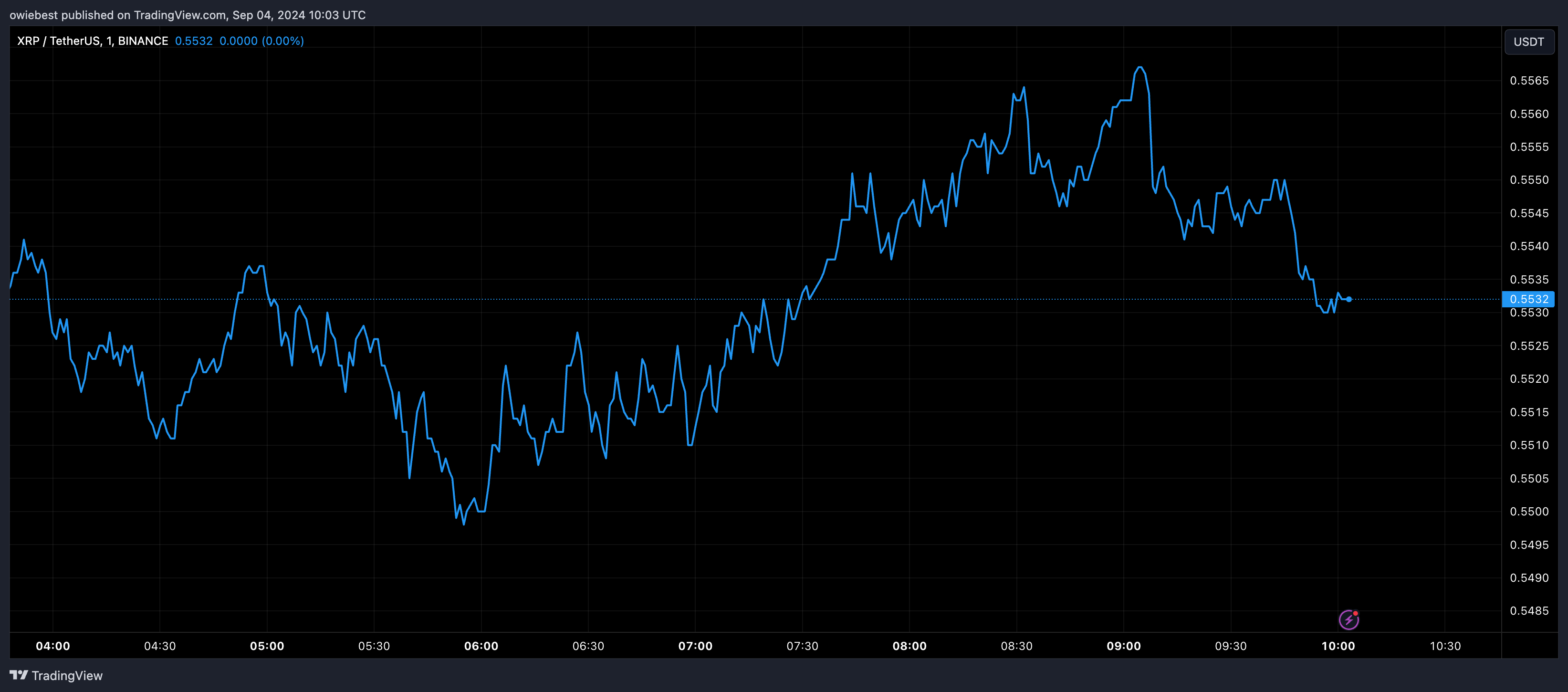Click the 0.5532 price tag on scale
Image resolution: width=1568 pixels, height=692 pixels.
[x=1529, y=299]
